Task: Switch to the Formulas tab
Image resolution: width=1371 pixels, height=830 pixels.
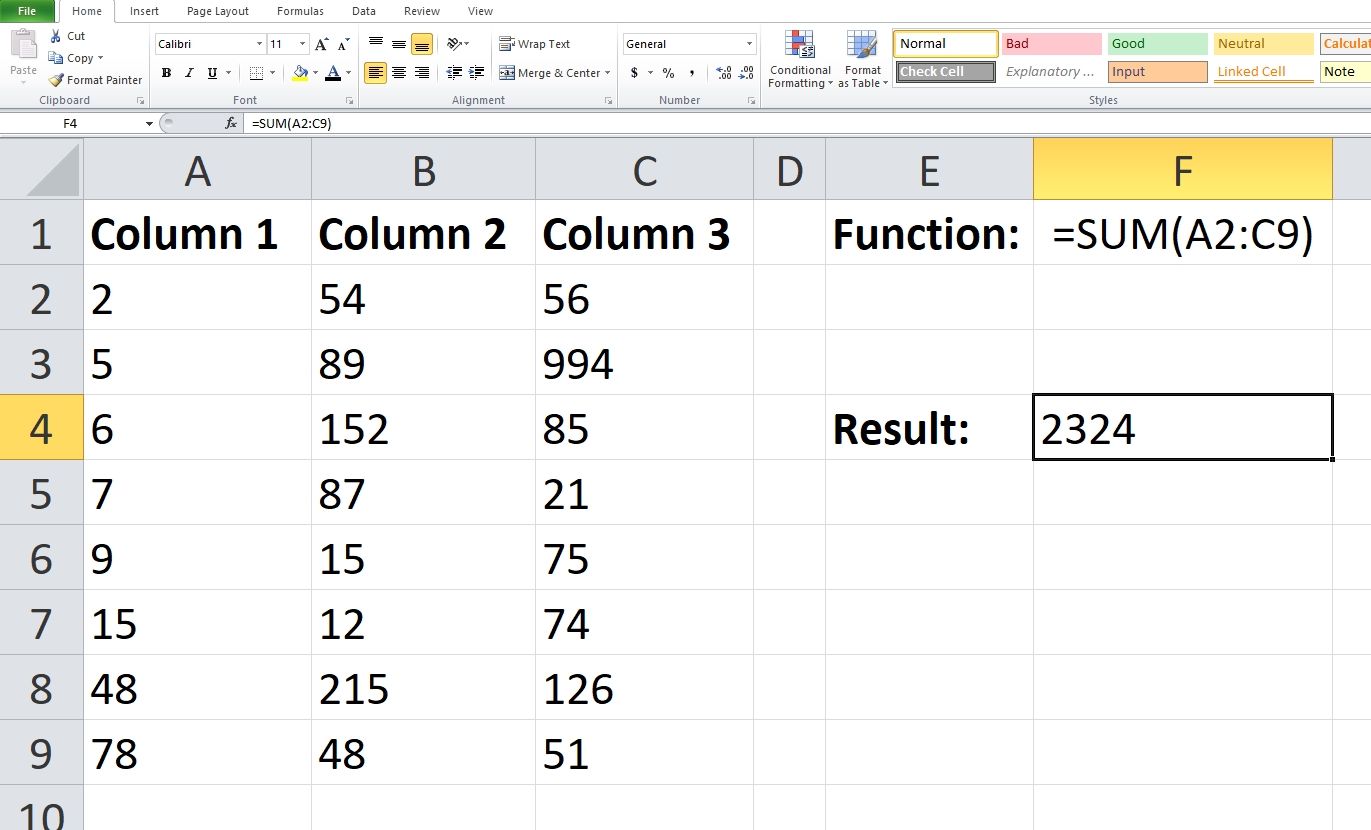Action: coord(300,11)
